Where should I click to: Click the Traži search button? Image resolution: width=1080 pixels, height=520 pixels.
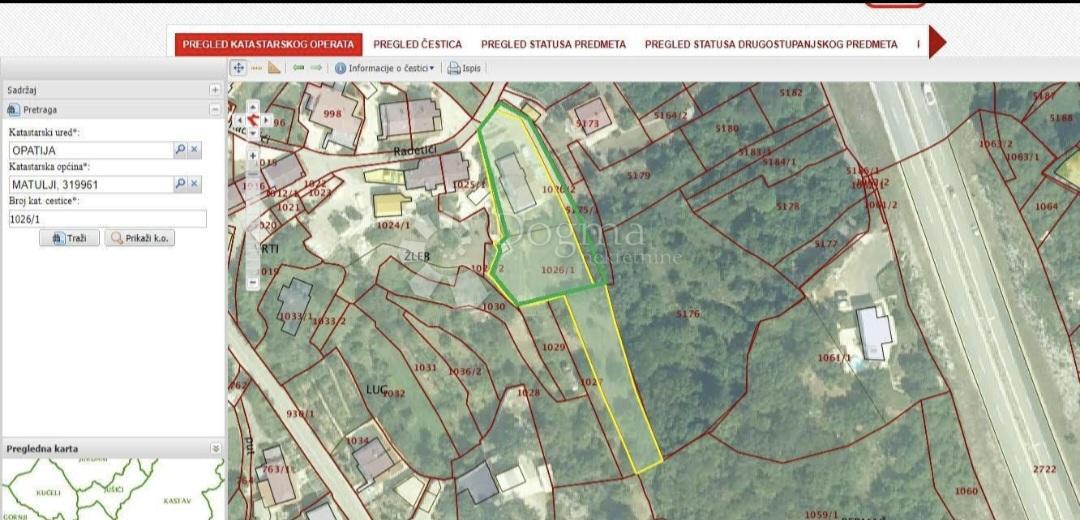pos(70,238)
